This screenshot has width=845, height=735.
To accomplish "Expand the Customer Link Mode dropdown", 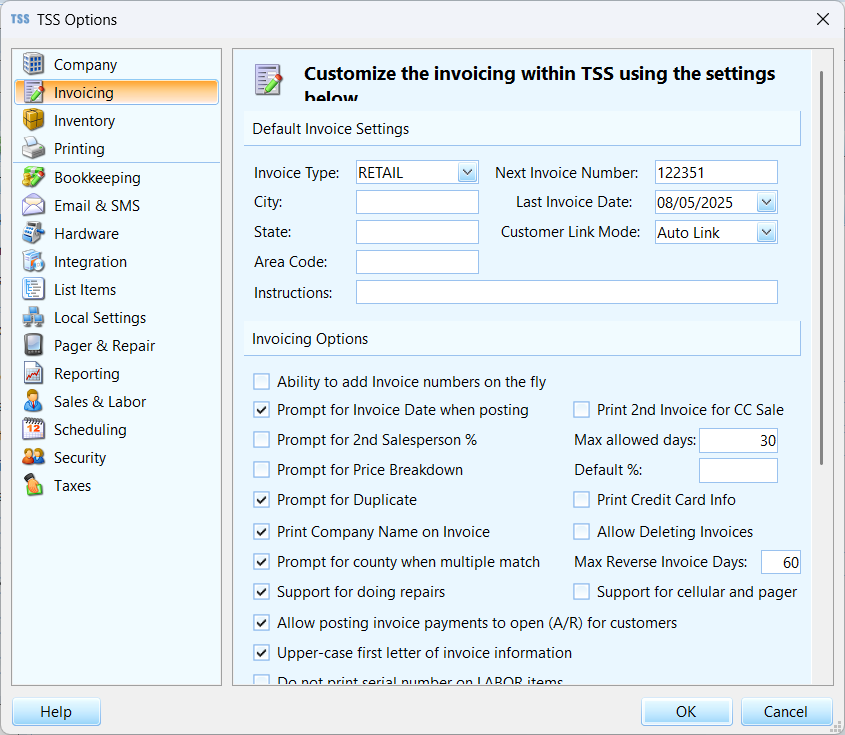I will [x=766, y=232].
